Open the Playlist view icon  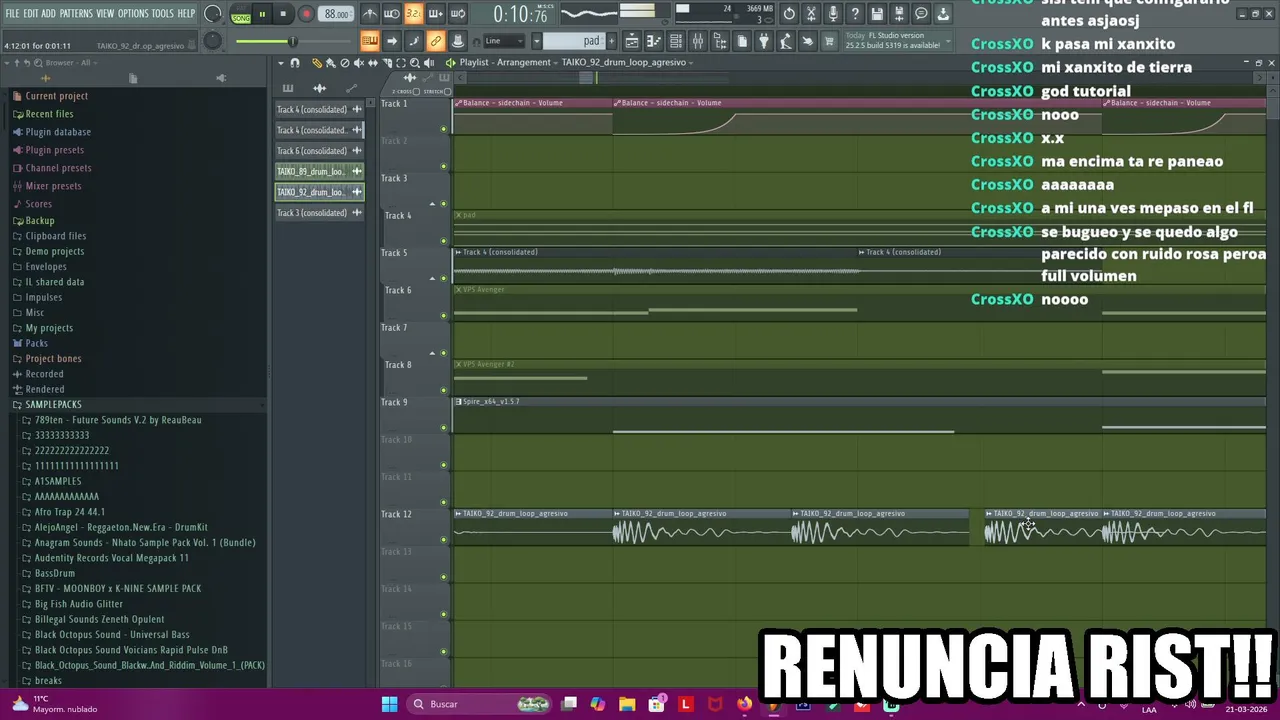click(x=632, y=41)
